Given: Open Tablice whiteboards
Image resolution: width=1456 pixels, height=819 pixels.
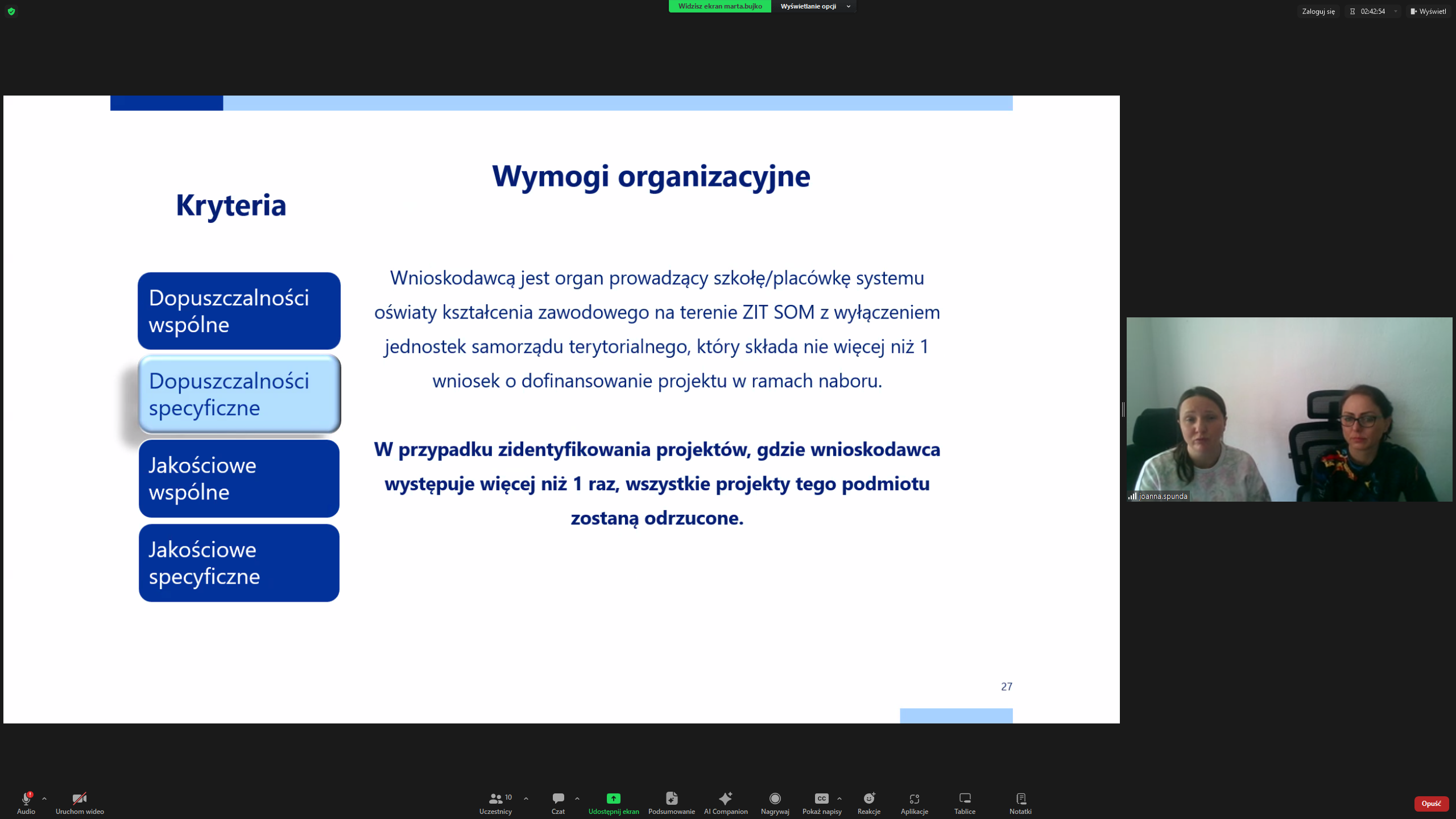Looking at the screenshot, I should click(x=965, y=803).
